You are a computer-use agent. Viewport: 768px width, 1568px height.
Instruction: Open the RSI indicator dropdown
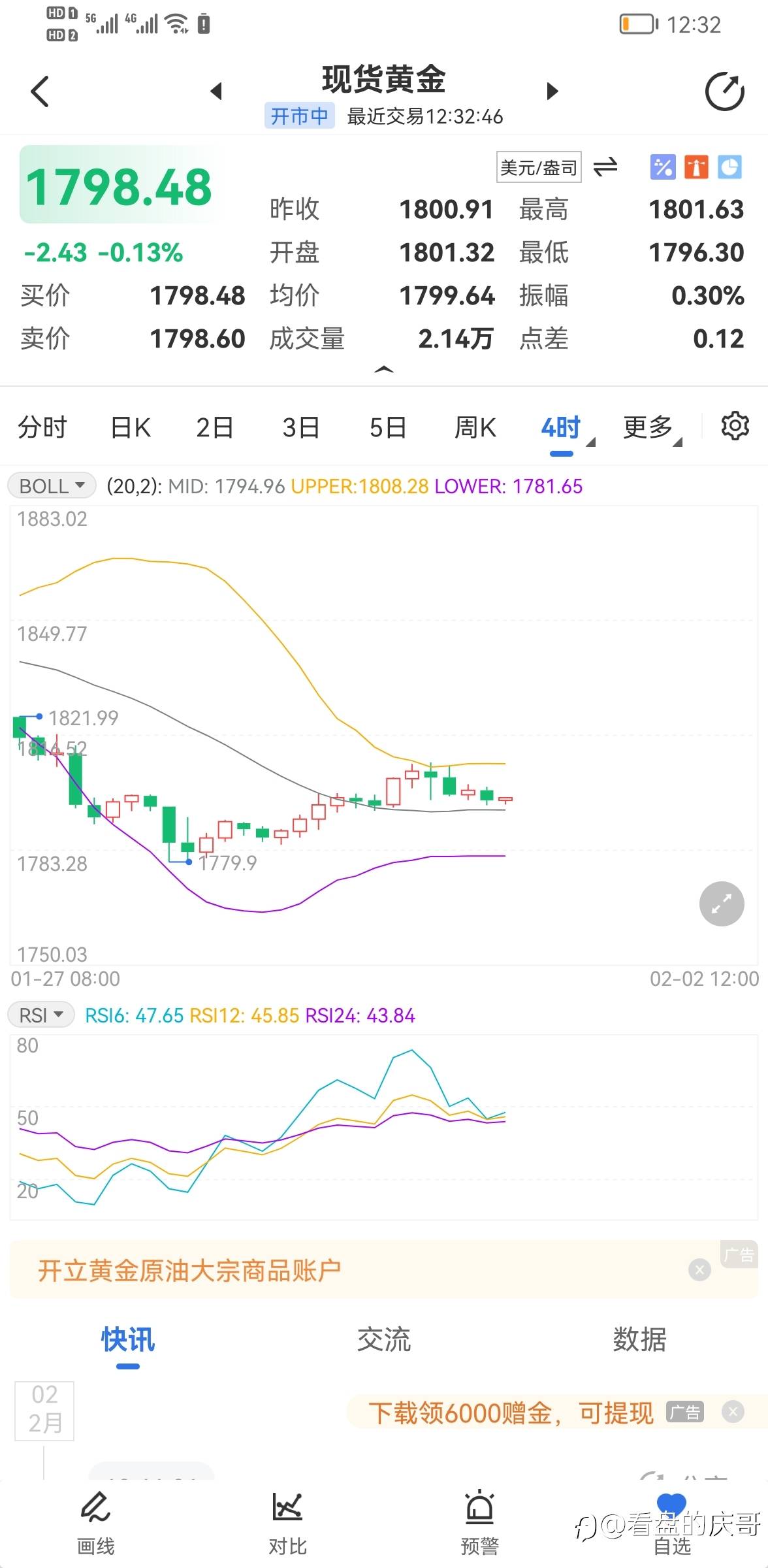pos(40,1015)
